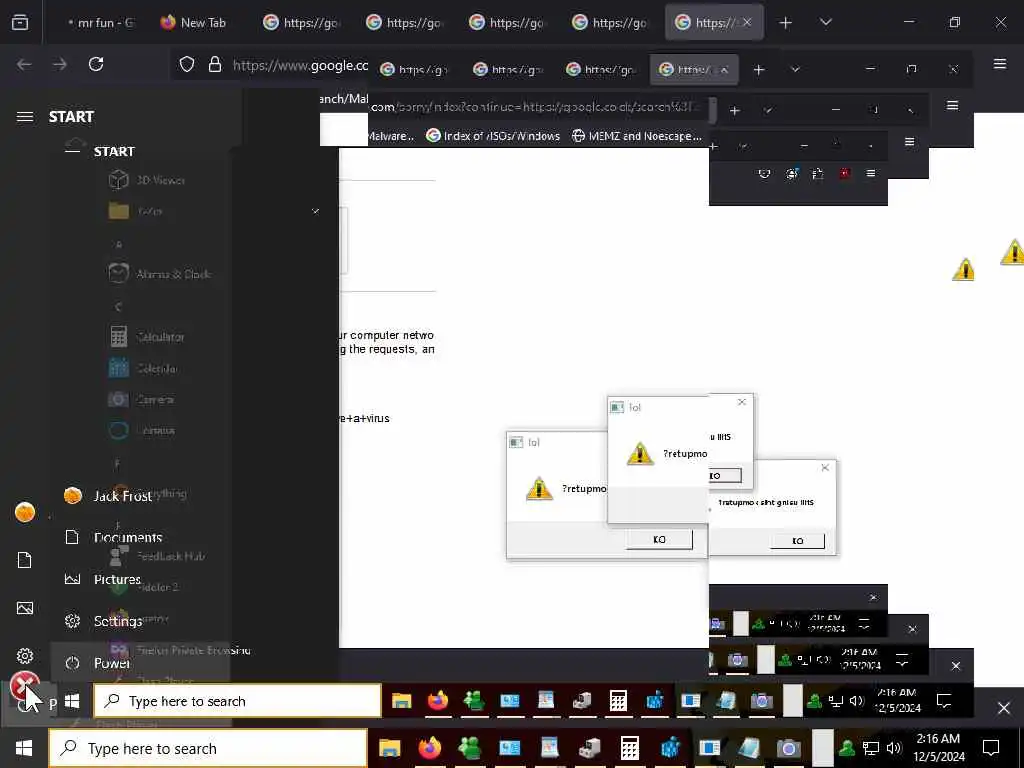Click the document icon in Start left rail
Viewport: 1024px width, 768px height.
click(x=25, y=560)
